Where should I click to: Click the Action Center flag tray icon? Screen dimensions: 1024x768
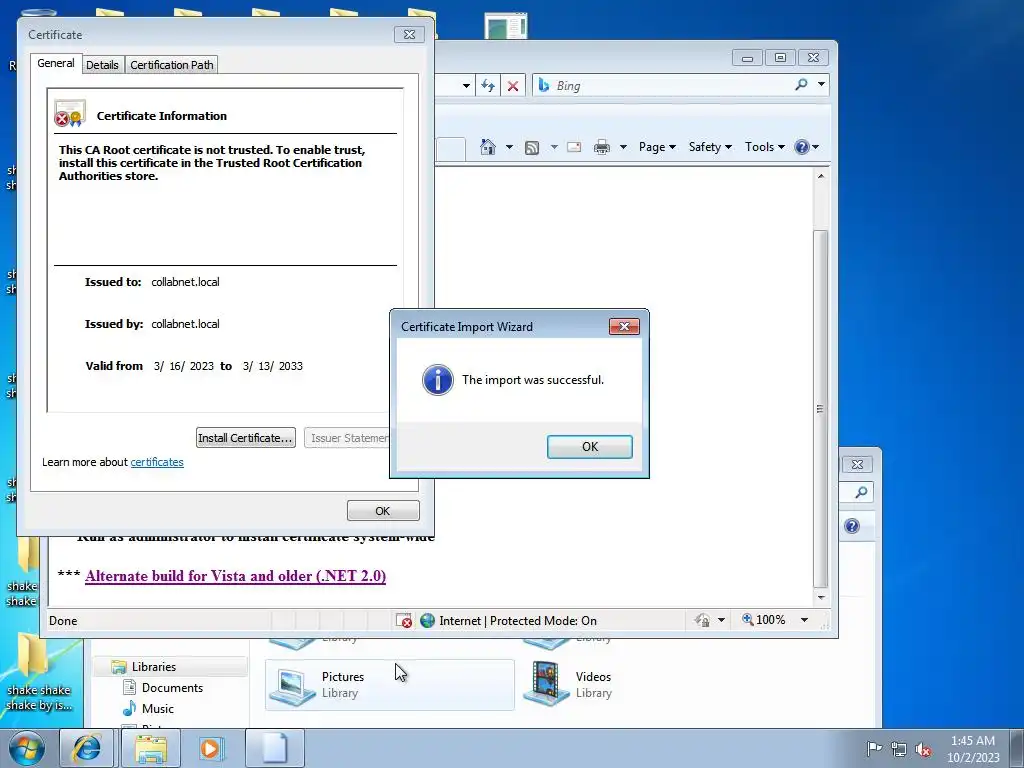pos(874,748)
